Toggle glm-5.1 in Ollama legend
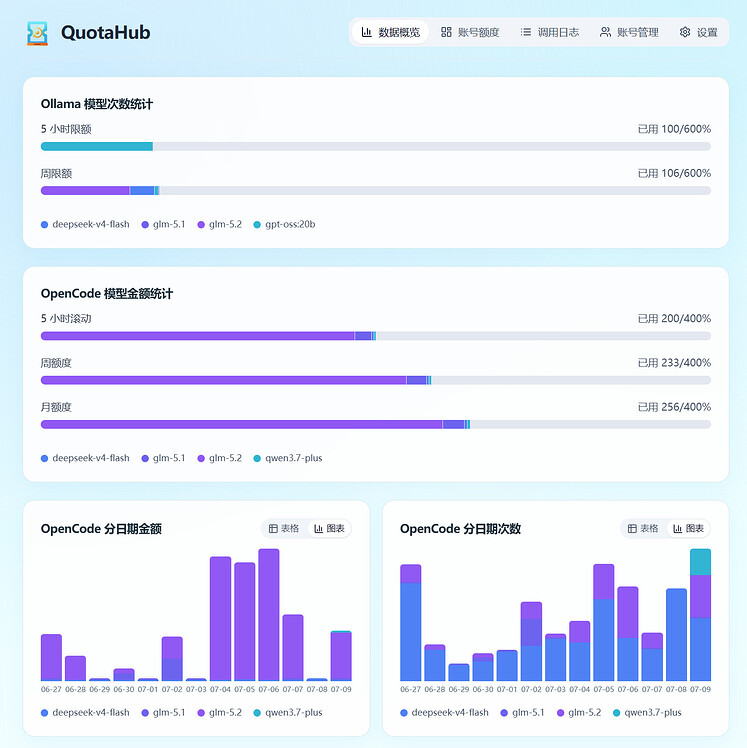 point(164,224)
